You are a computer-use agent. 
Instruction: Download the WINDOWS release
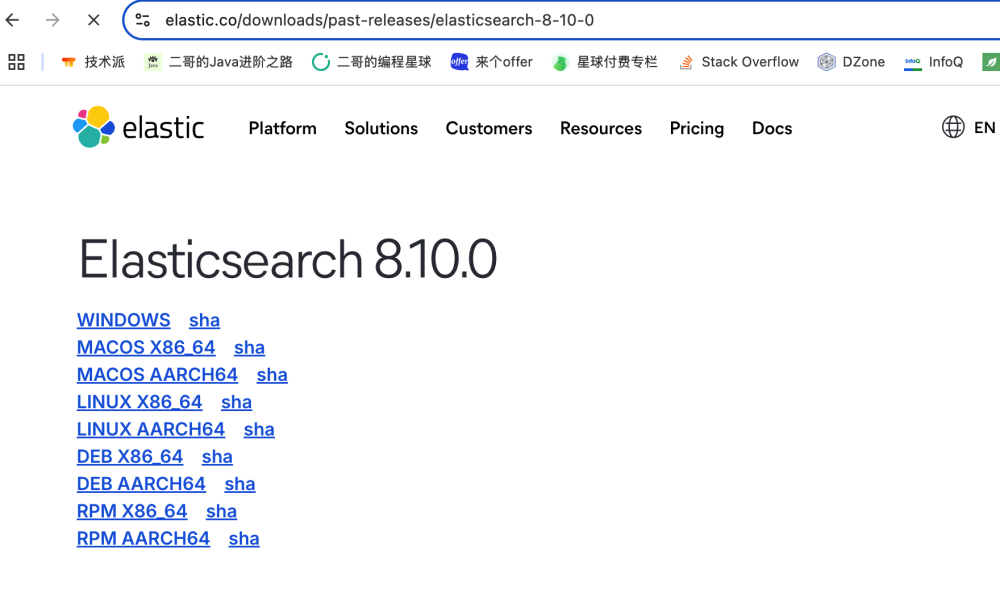(x=123, y=320)
